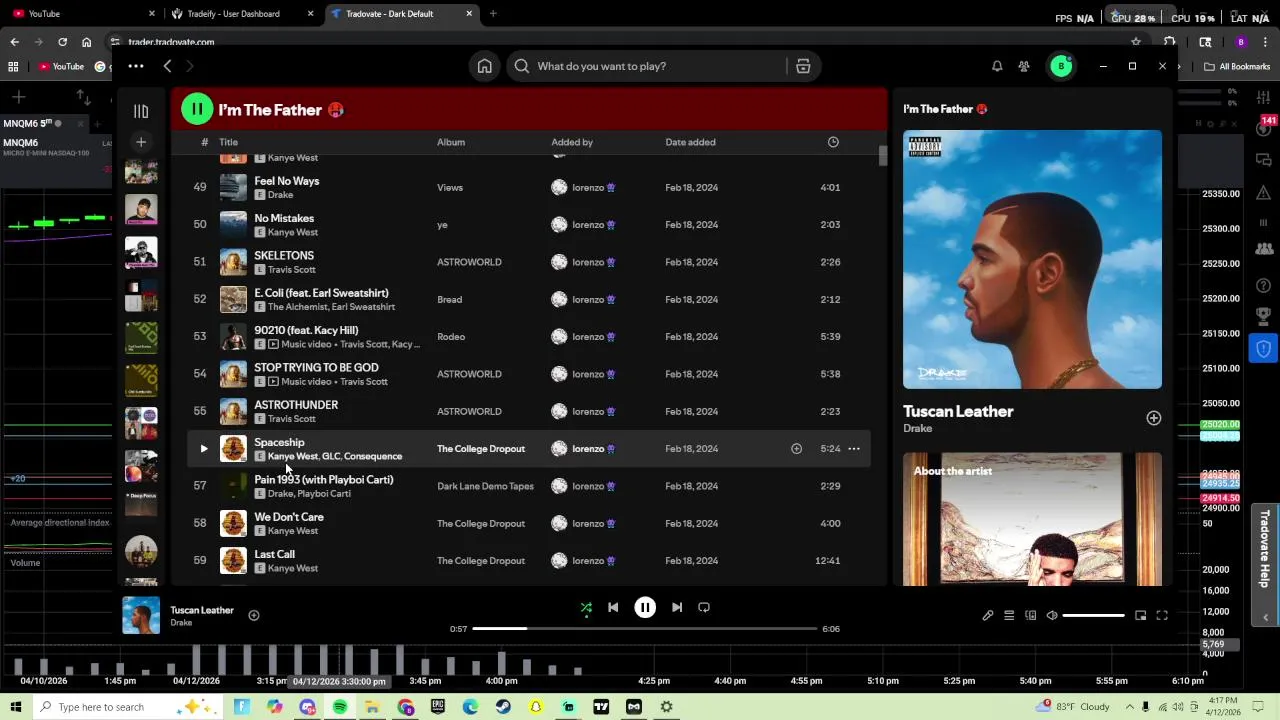Create new playlist with sidebar plus icon
Image resolution: width=1280 pixels, height=720 pixels.
[141, 143]
